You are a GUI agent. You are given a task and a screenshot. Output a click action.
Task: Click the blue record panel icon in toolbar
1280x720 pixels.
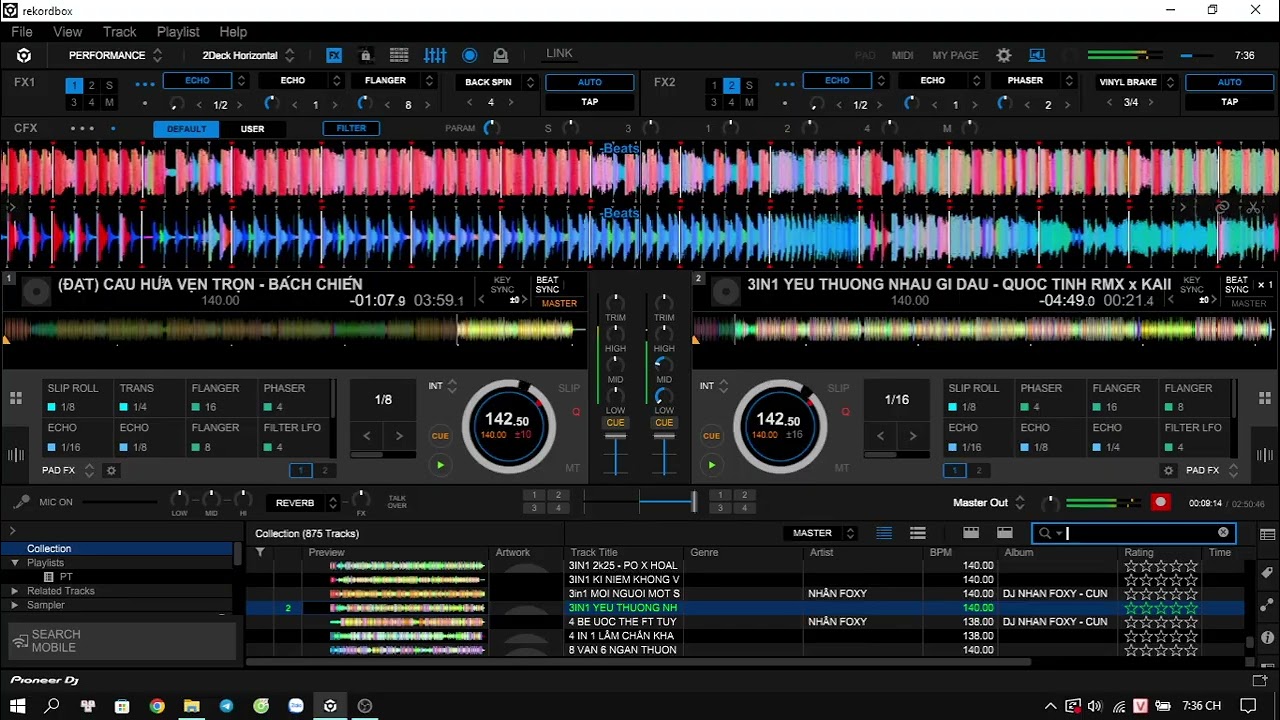pyautogui.click(x=469, y=56)
